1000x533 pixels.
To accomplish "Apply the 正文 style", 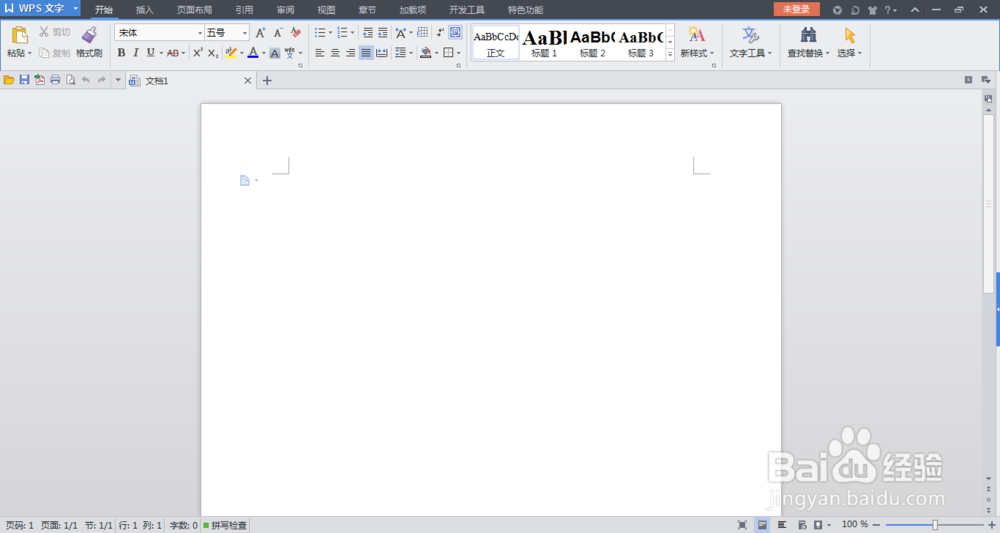I will (496, 43).
